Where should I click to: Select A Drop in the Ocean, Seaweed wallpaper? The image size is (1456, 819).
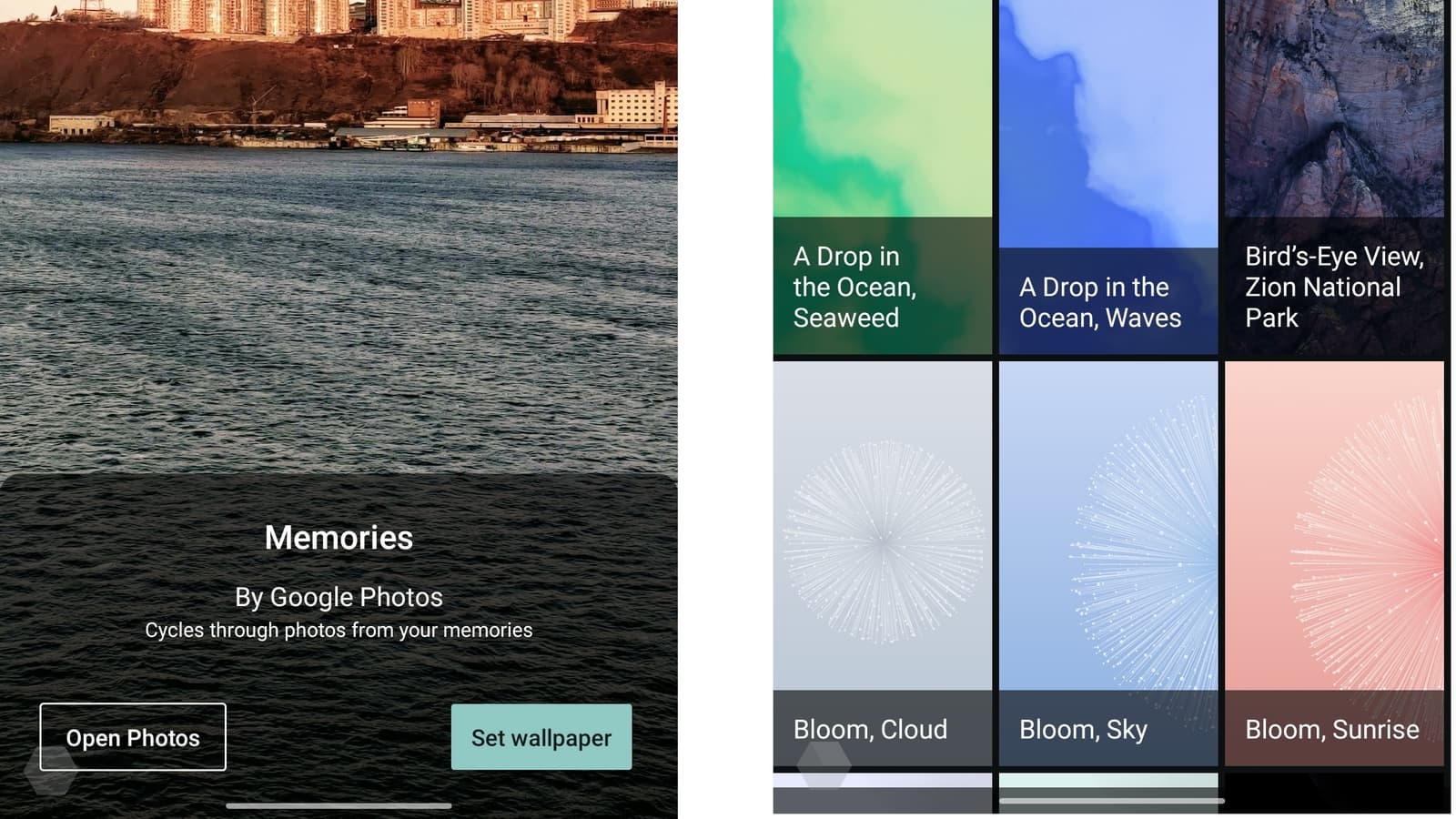(883, 177)
